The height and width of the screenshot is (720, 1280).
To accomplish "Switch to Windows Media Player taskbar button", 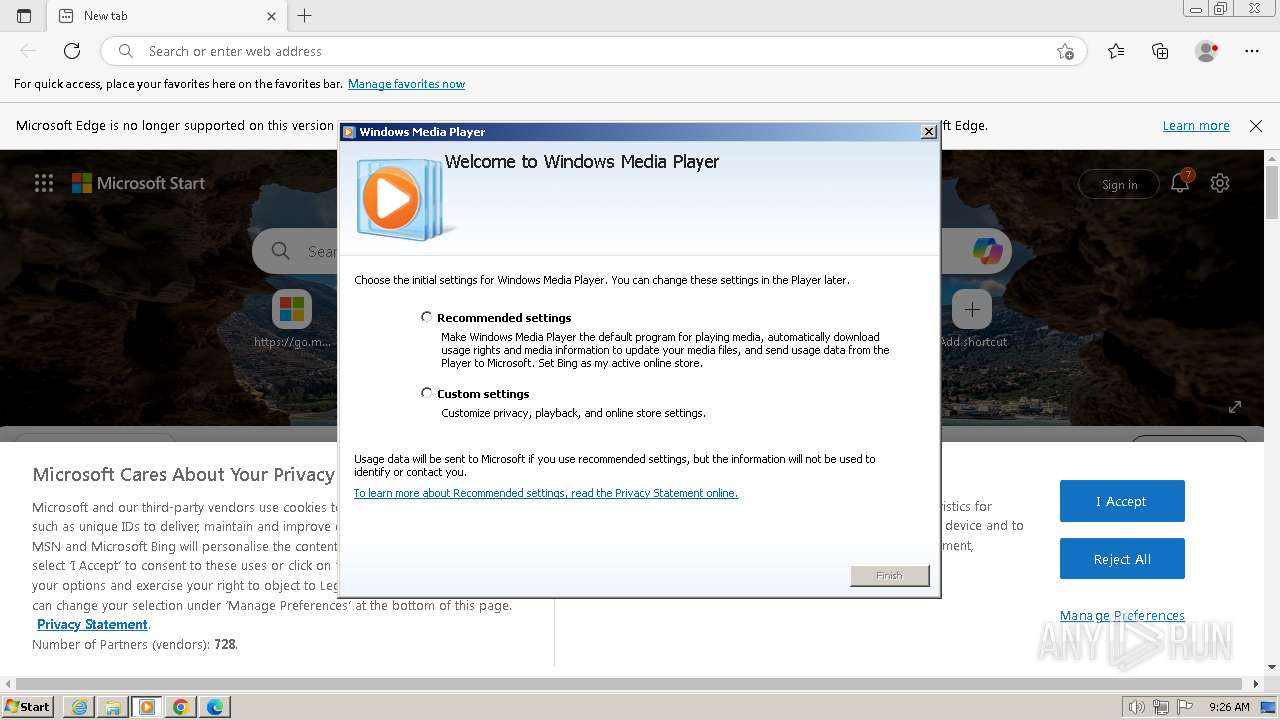I will tap(147, 707).
